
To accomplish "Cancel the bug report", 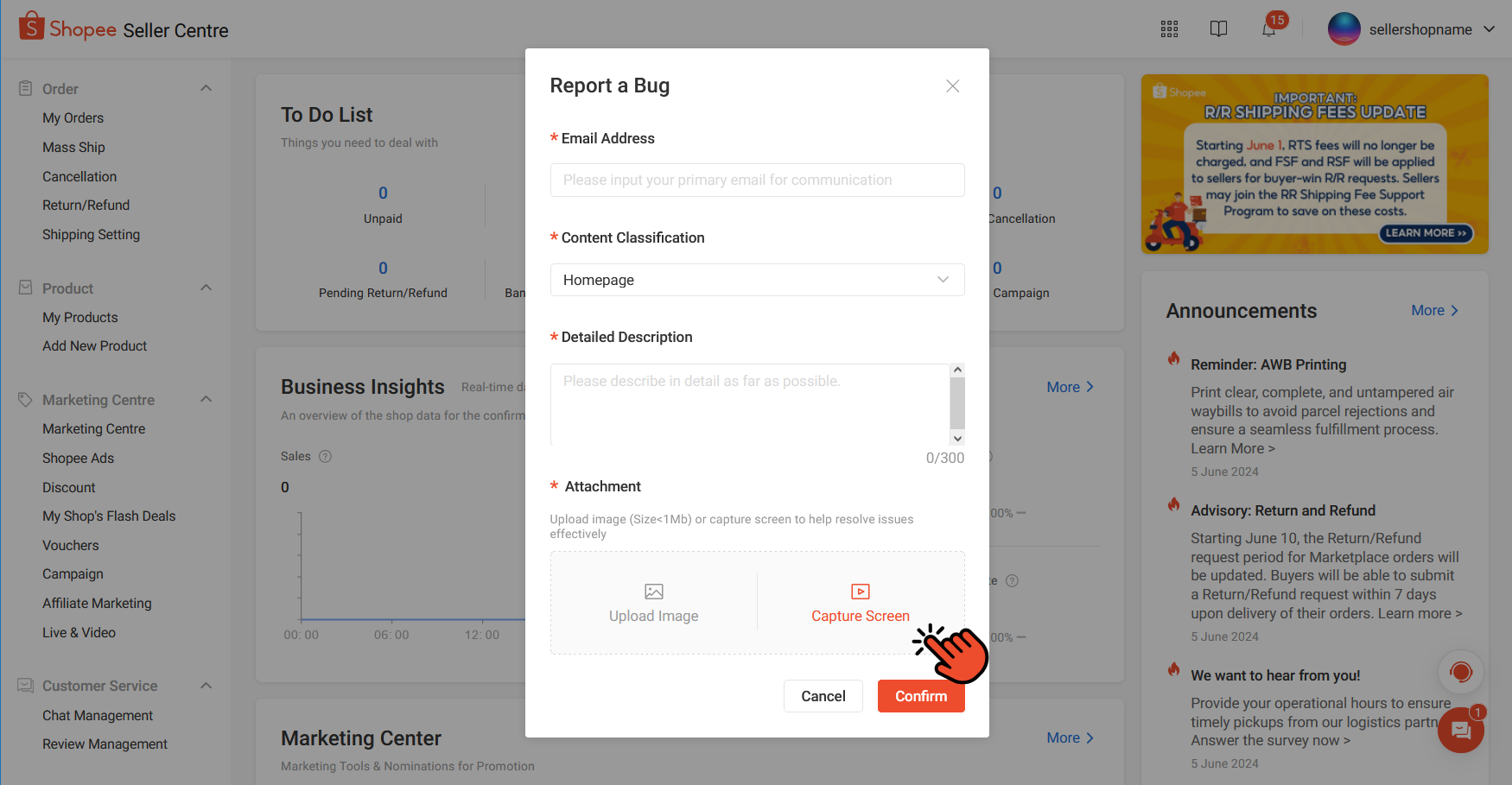I will point(823,696).
